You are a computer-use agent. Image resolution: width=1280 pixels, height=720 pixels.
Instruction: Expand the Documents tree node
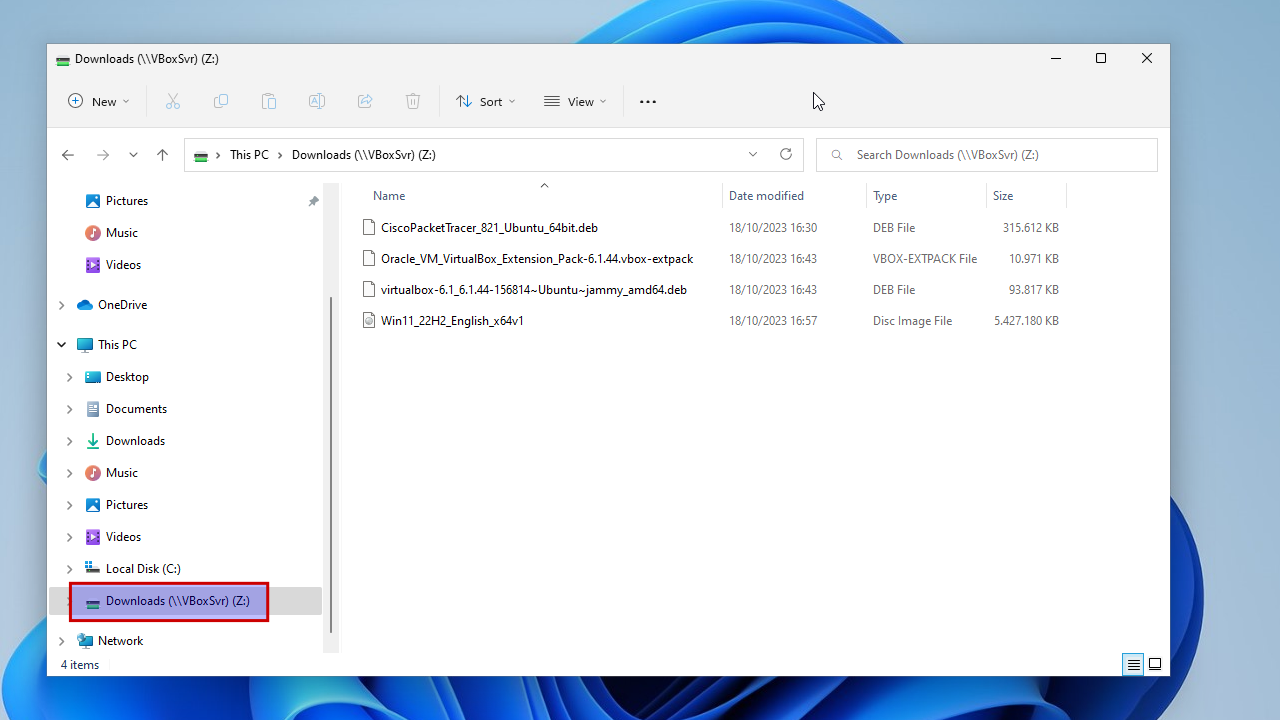pos(70,409)
